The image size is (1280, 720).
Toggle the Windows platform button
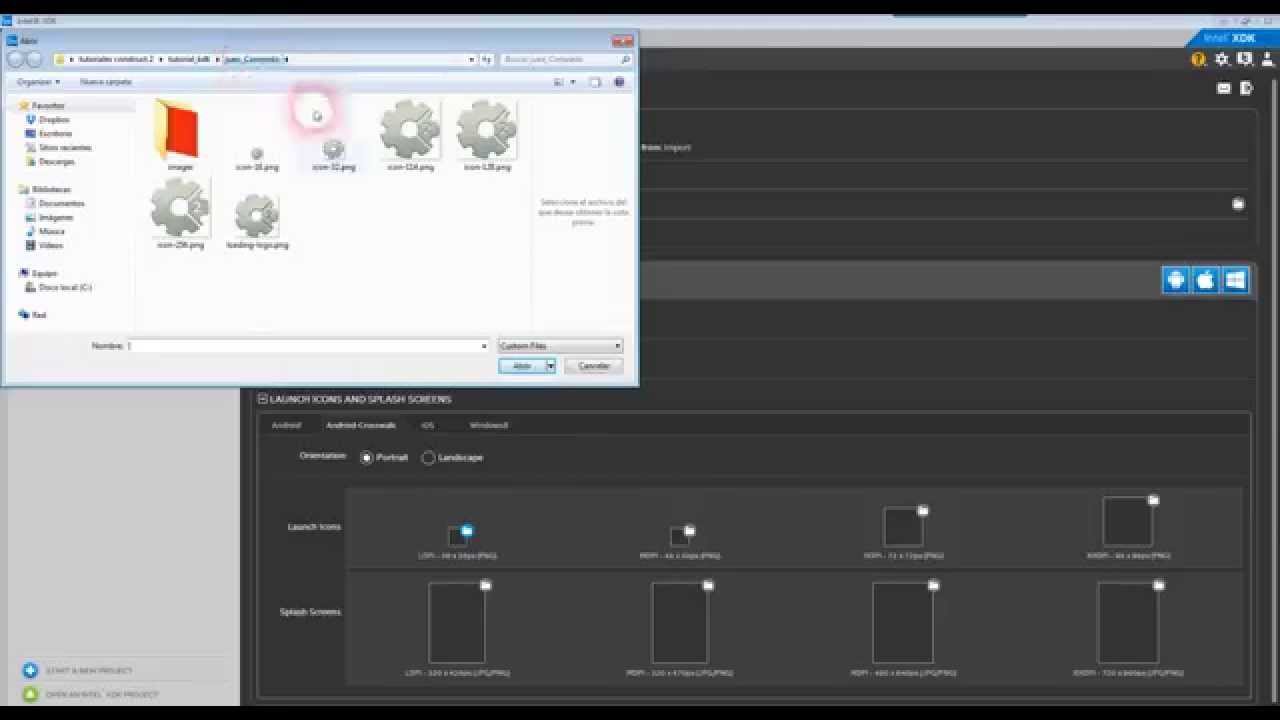point(1235,280)
